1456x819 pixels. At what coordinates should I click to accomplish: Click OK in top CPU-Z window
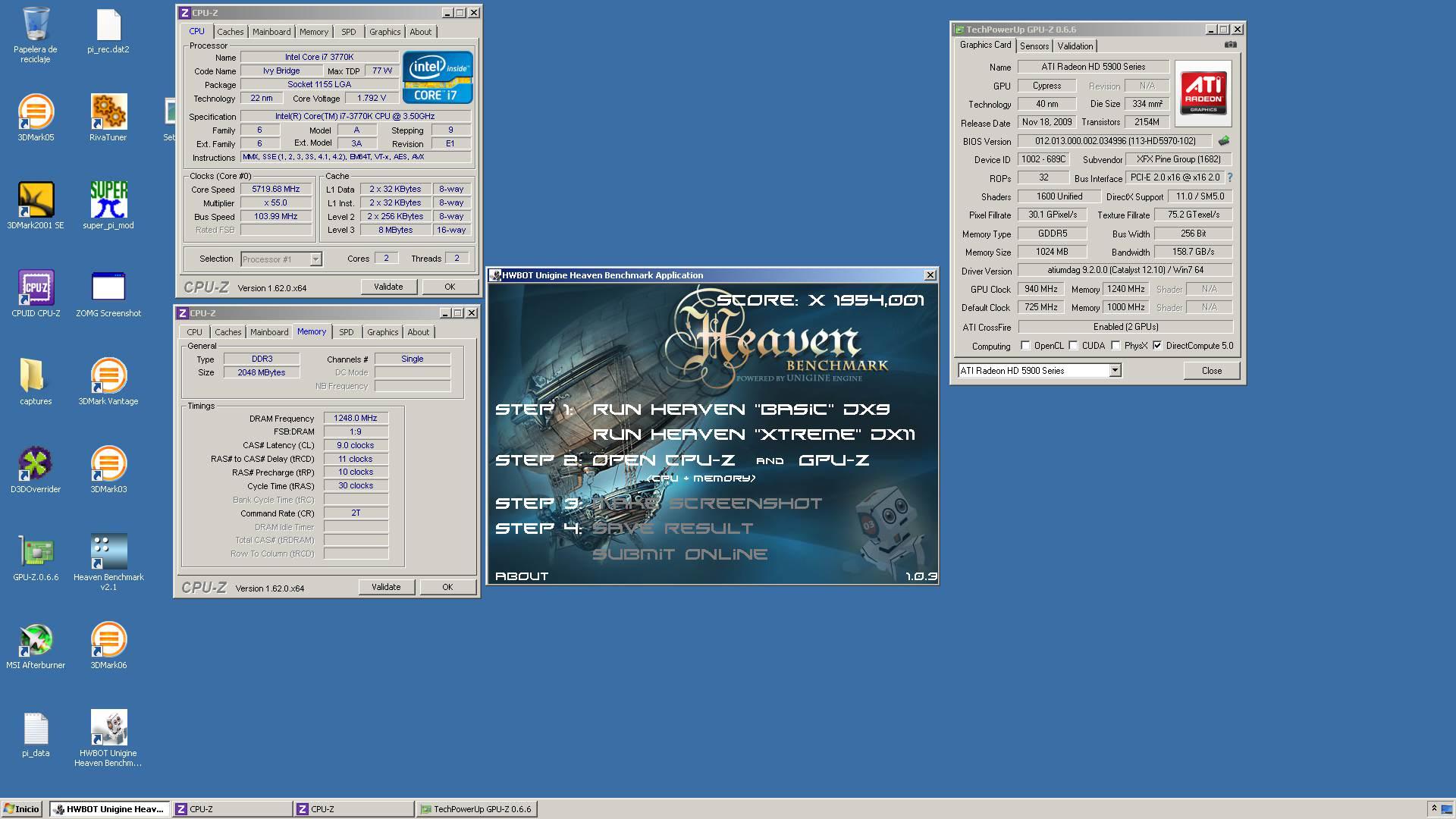coord(450,287)
